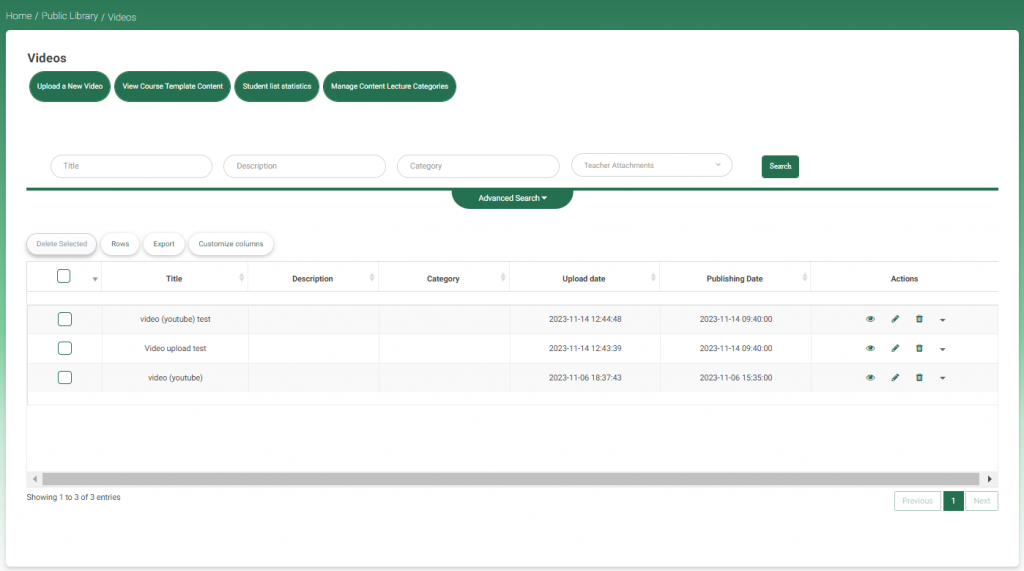View the 'Video upload test' entry via eye icon

pyautogui.click(x=870, y=348)
